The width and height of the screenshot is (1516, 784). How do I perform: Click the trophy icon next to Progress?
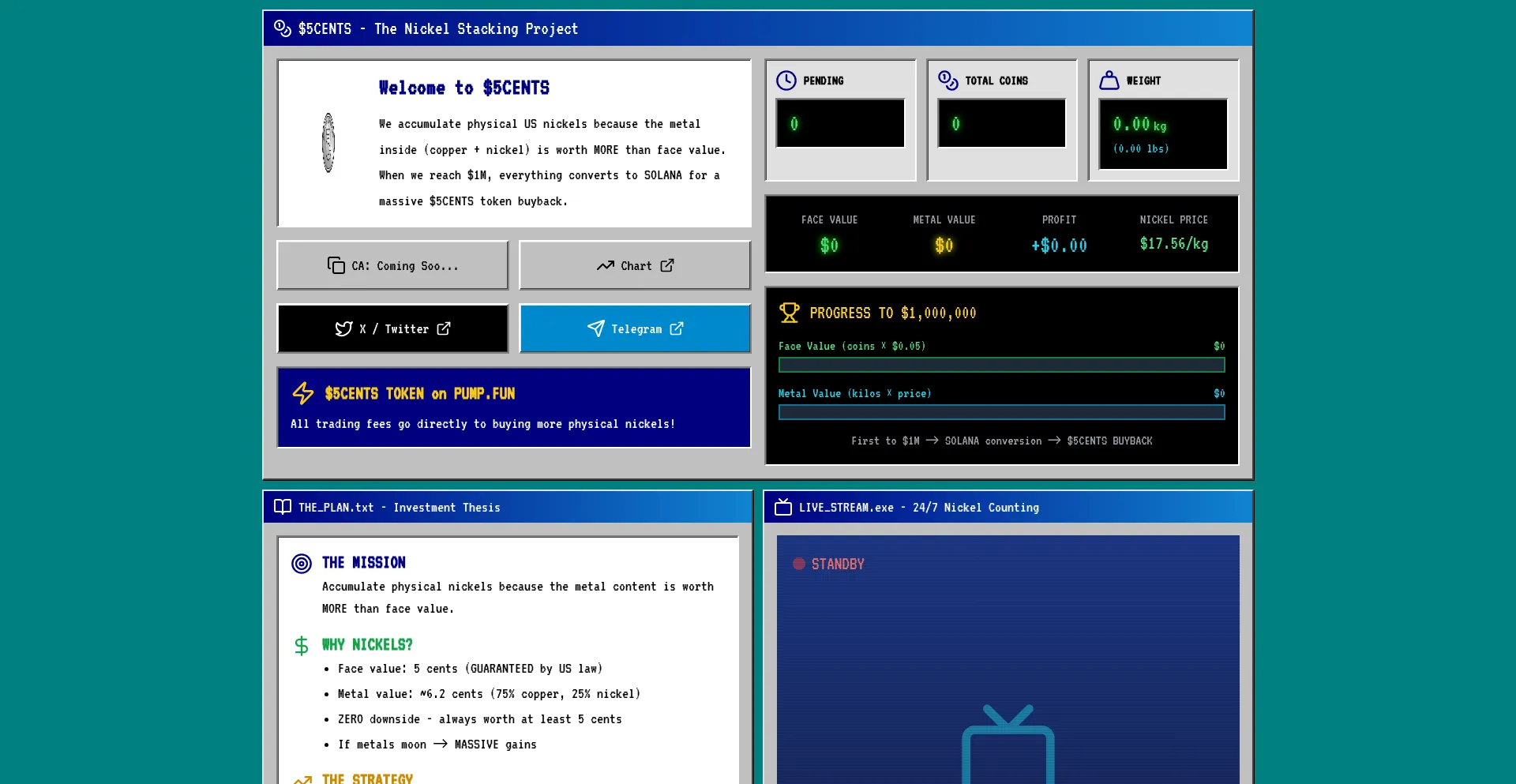pyautogui.click(x=789, y=313)
